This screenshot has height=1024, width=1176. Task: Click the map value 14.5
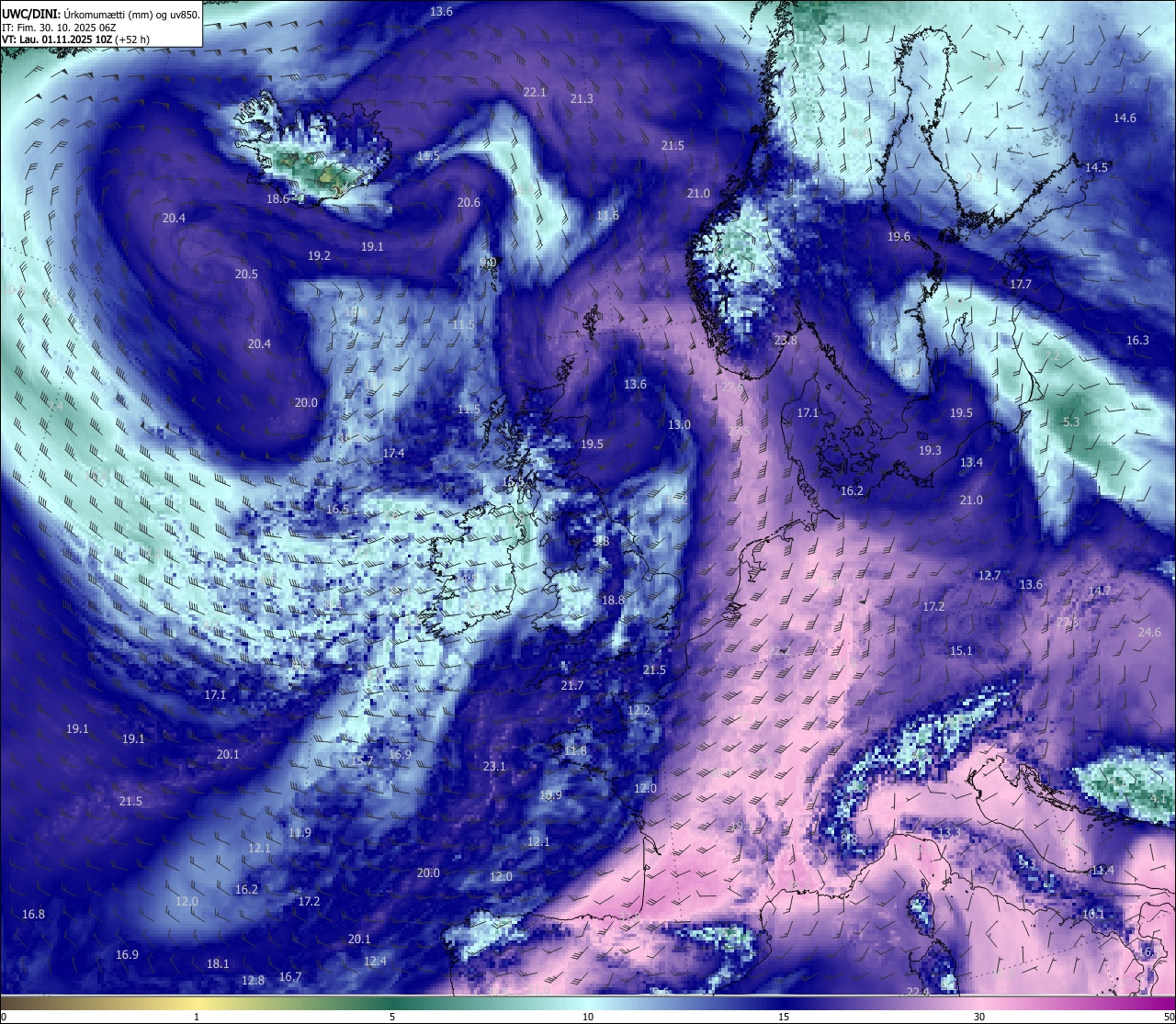(x=1097, y=167)
